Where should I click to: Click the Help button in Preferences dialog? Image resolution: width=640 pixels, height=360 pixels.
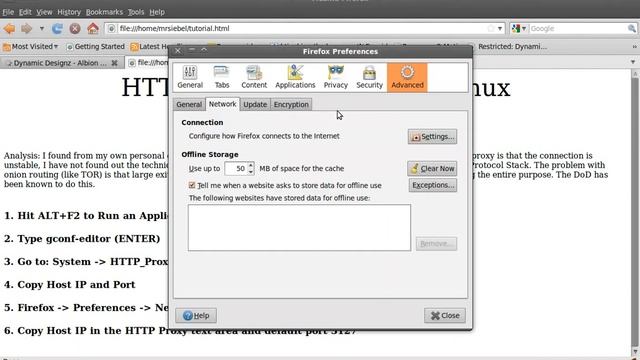196,316
